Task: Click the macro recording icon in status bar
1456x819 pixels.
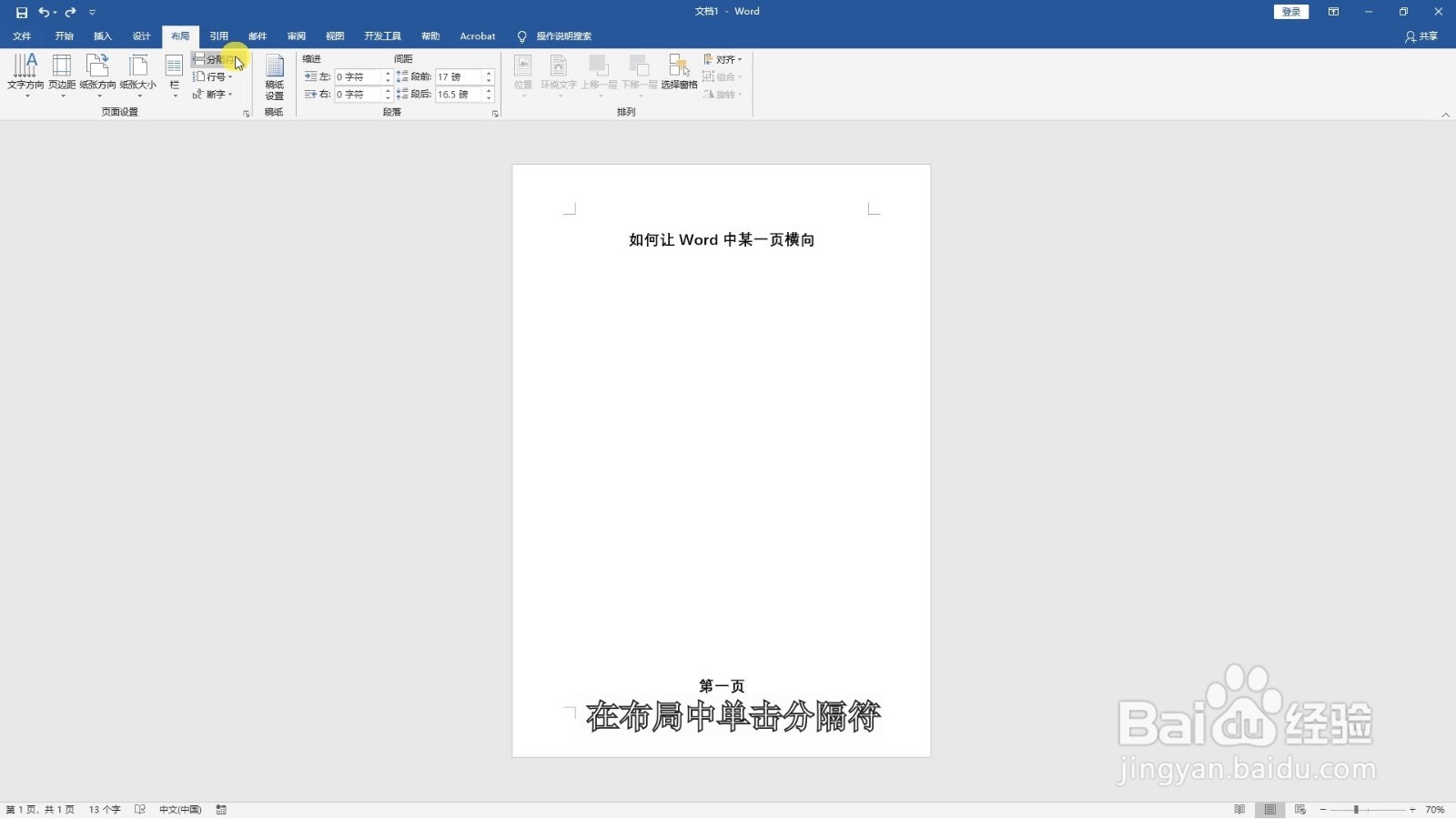Action: point(221,810)
